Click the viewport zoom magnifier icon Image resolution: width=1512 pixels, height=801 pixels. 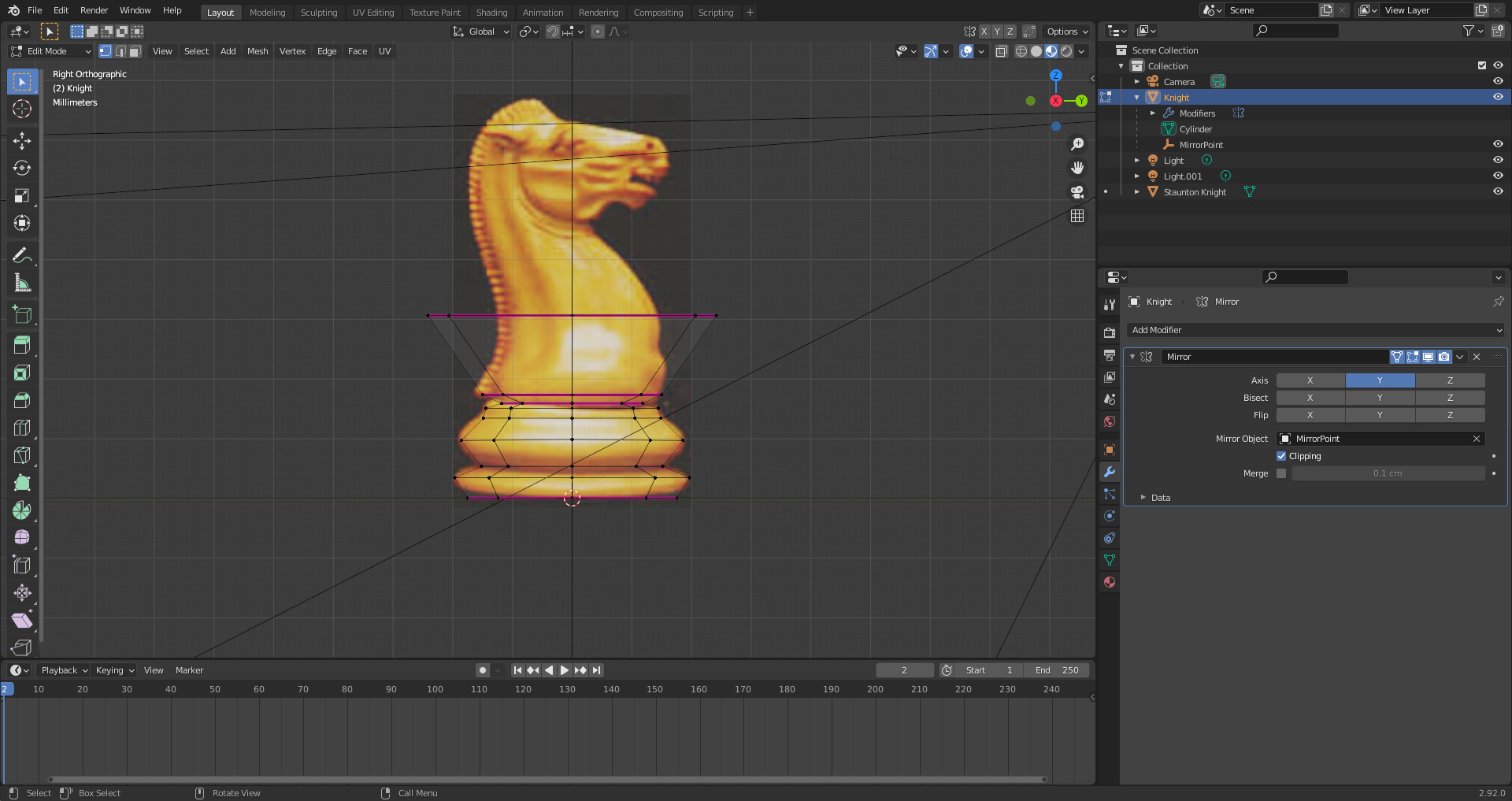click(x=1077, y=144)
